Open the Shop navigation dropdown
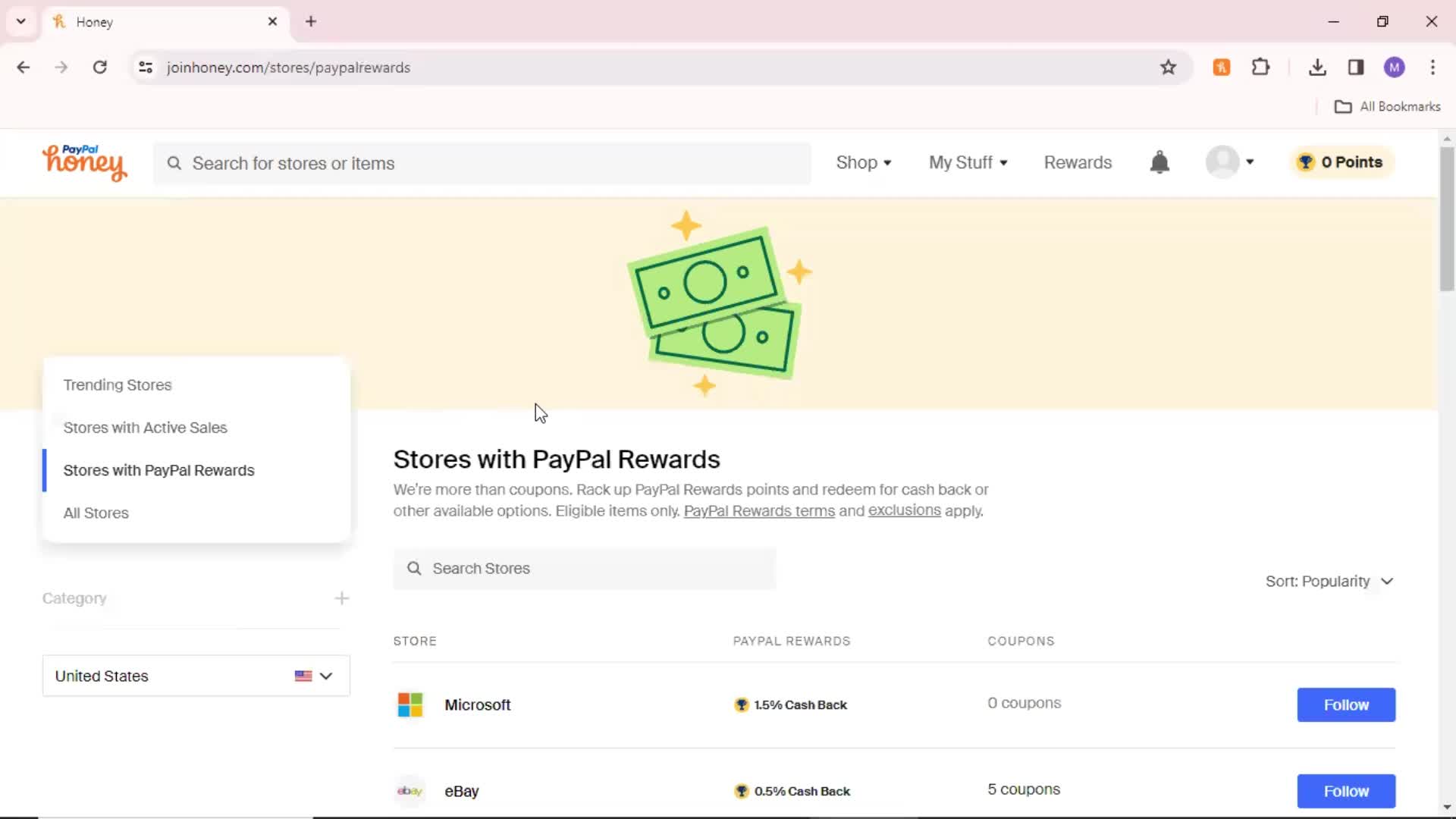Screen dimensions: 1456x819 click(x=862, y=162)
